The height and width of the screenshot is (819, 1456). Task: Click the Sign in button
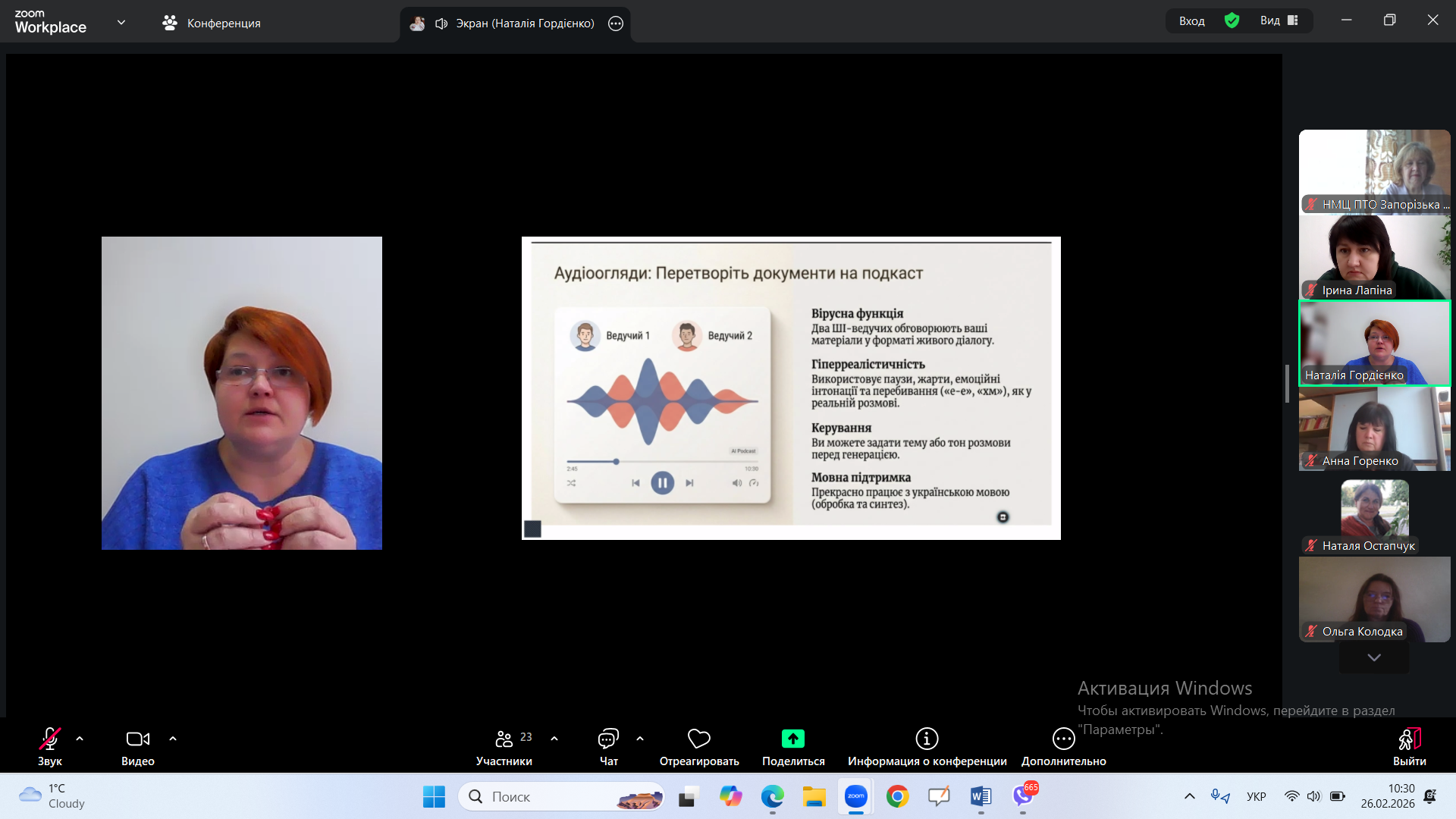(1191, 20)
